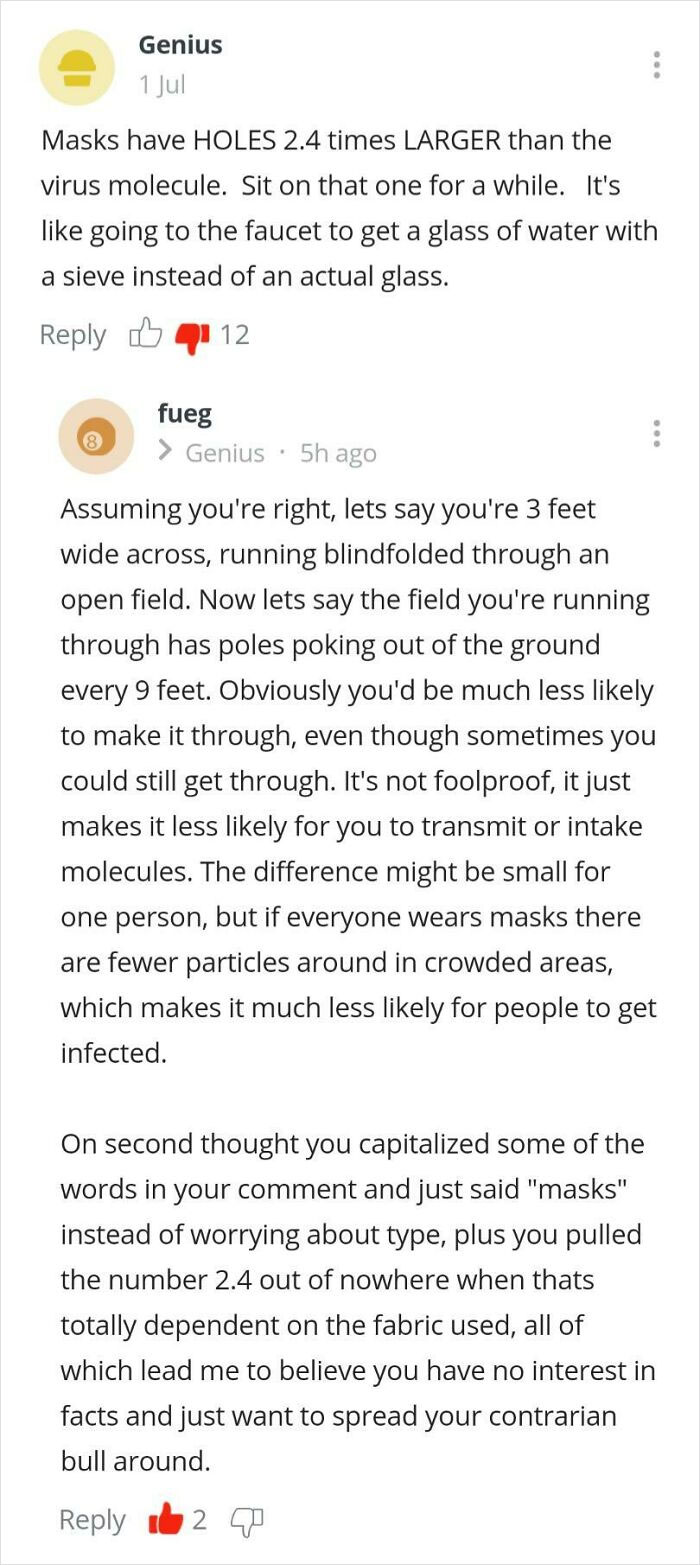The image size is (700, 1565).
Task: Open the second comment's three-dot dropdown
Action: [x=657, y=433]
